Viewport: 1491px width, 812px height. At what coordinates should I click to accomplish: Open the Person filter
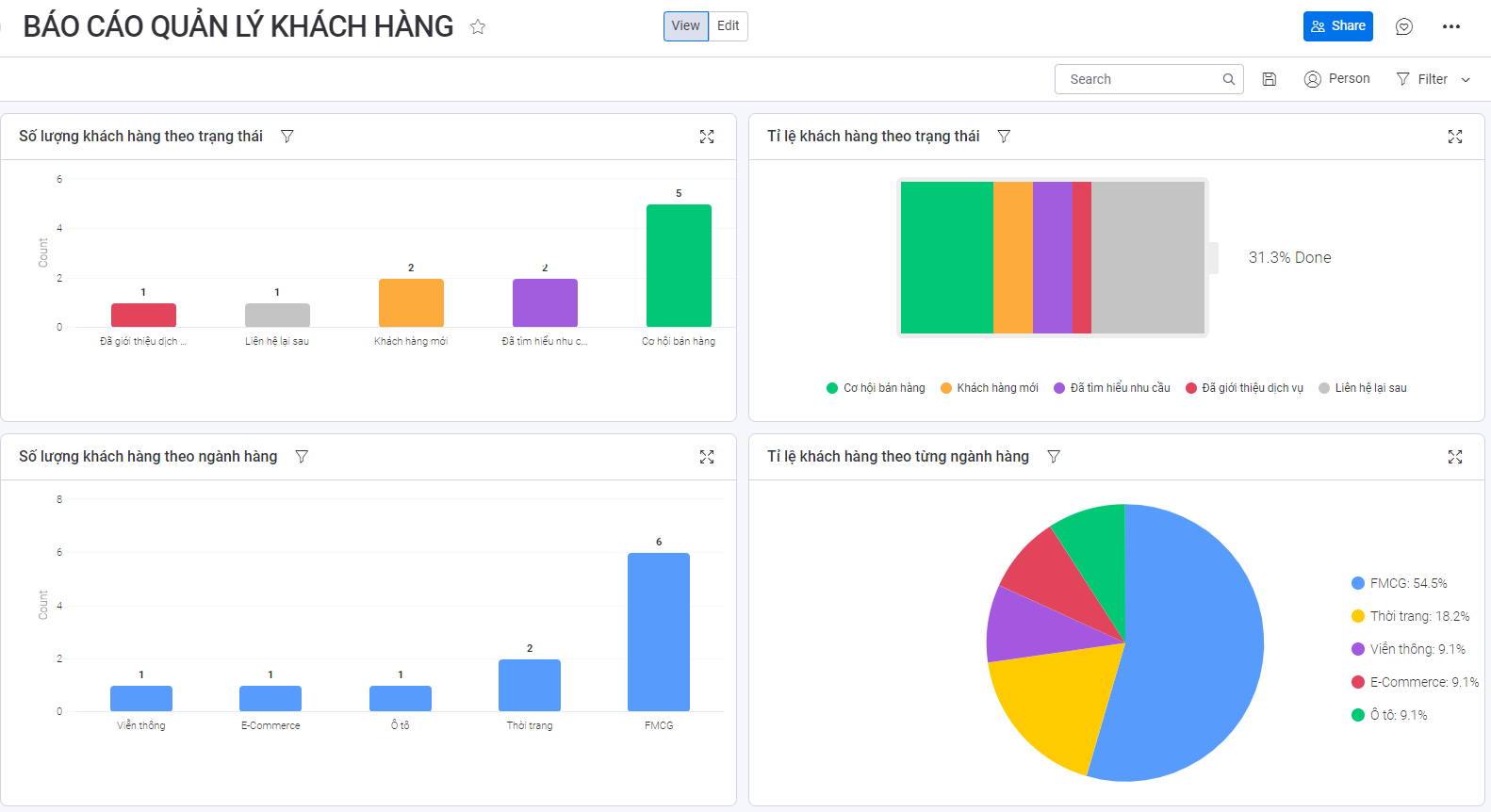point(1336,79)
